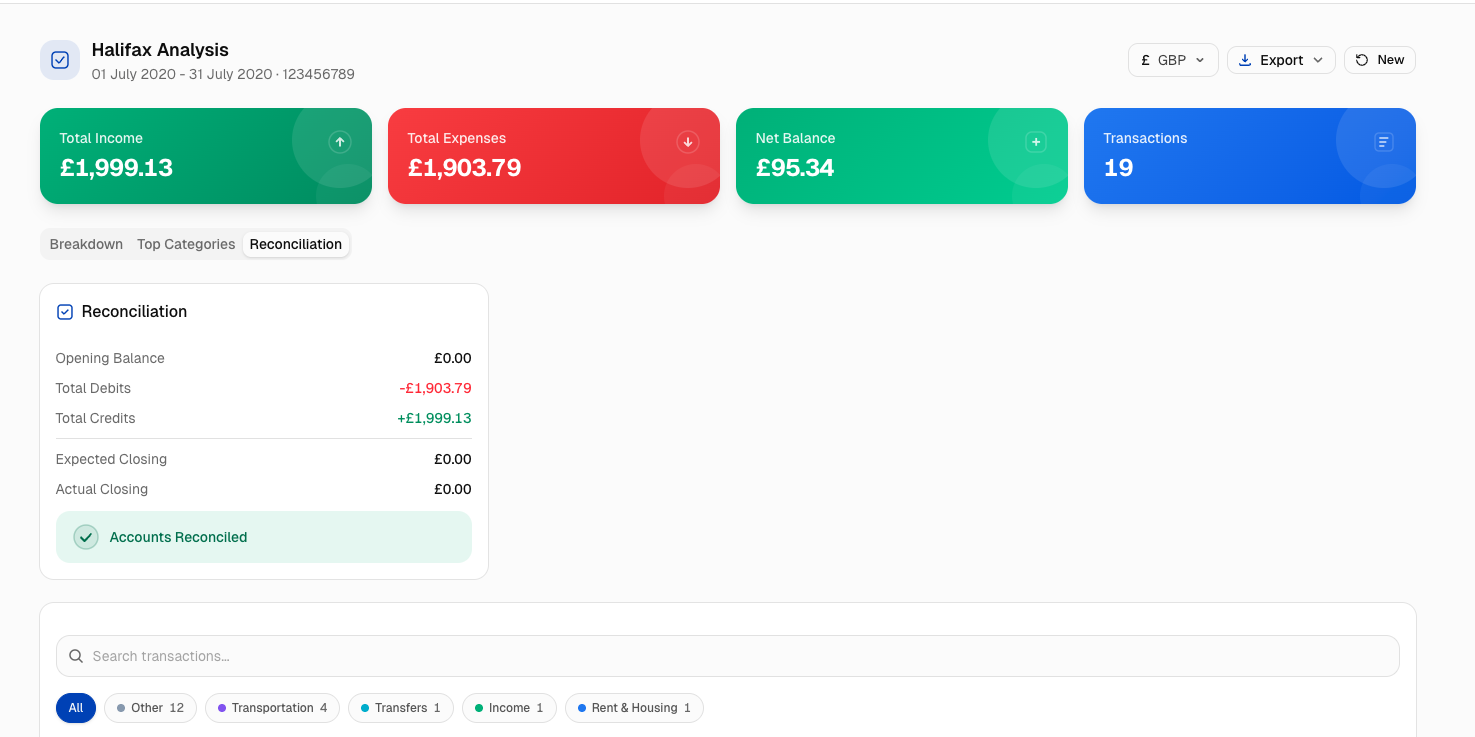Click the up arrow icon on Total Income
Image resolution: width=1475 pixels, height=737 pixels.
[x=340, y=142]
